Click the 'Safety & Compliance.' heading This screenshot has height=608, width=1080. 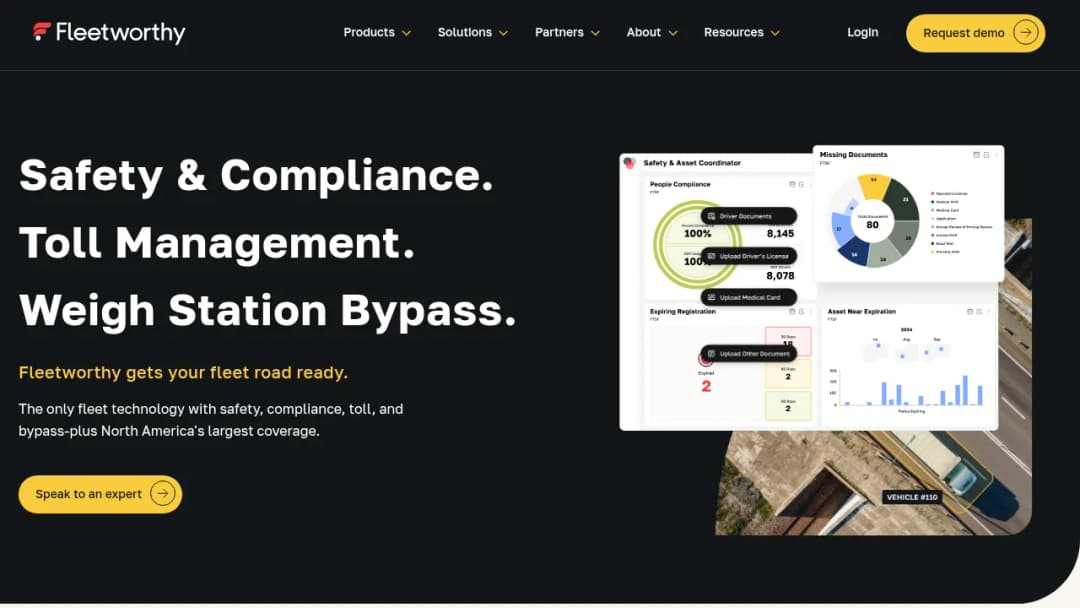coord(256,176)
